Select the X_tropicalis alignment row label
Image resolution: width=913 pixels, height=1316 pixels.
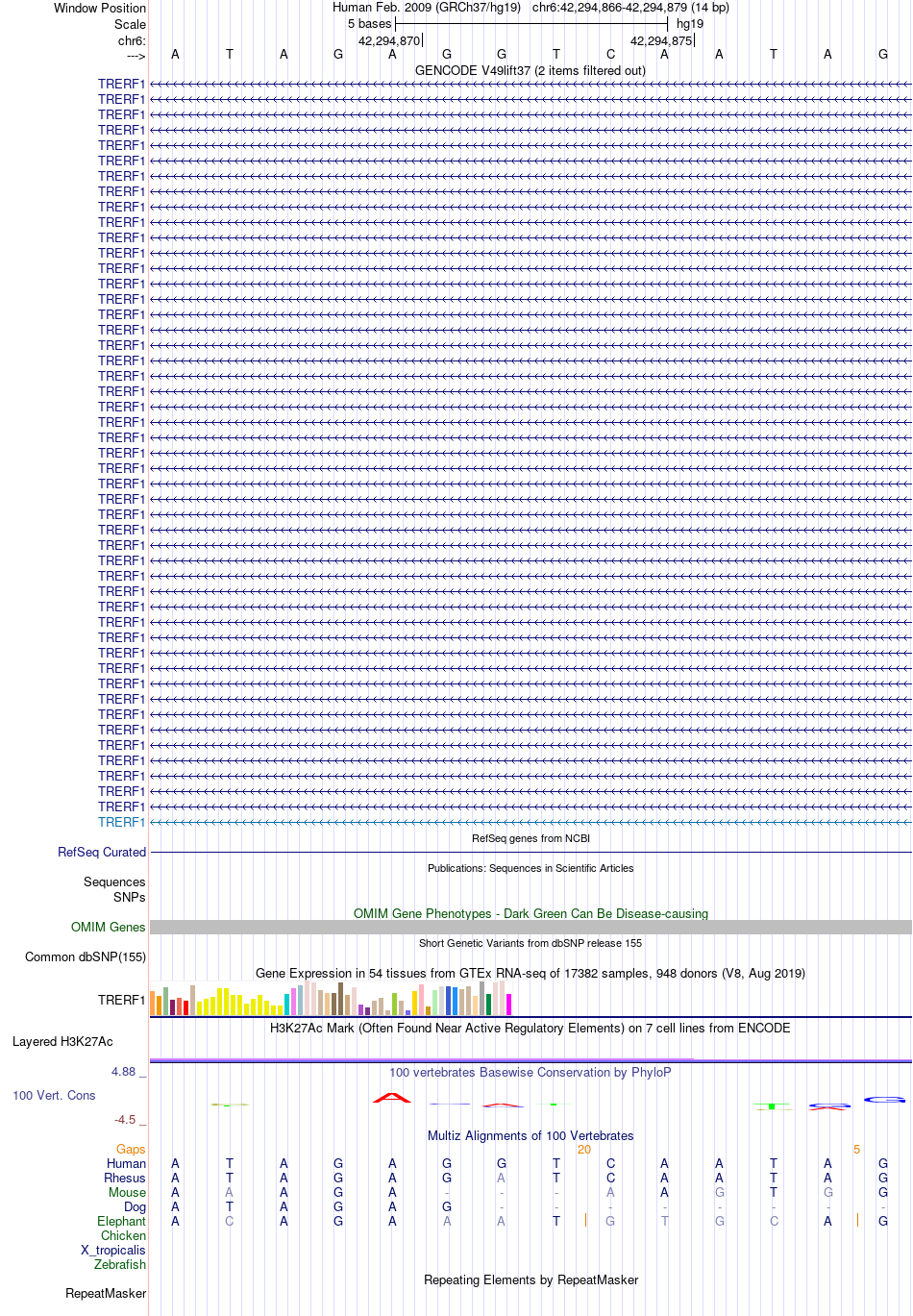coord(113,1250)
